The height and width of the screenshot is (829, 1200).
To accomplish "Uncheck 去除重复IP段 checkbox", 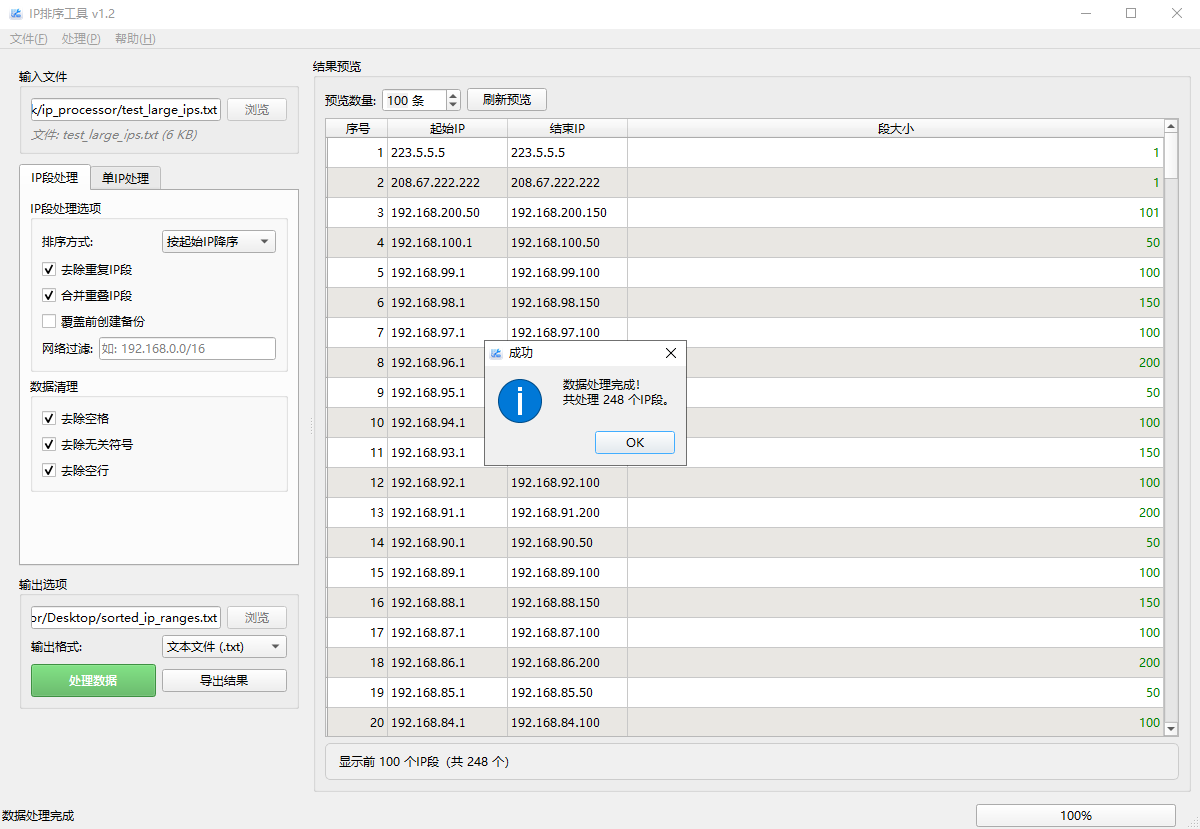I will point(49,270).
